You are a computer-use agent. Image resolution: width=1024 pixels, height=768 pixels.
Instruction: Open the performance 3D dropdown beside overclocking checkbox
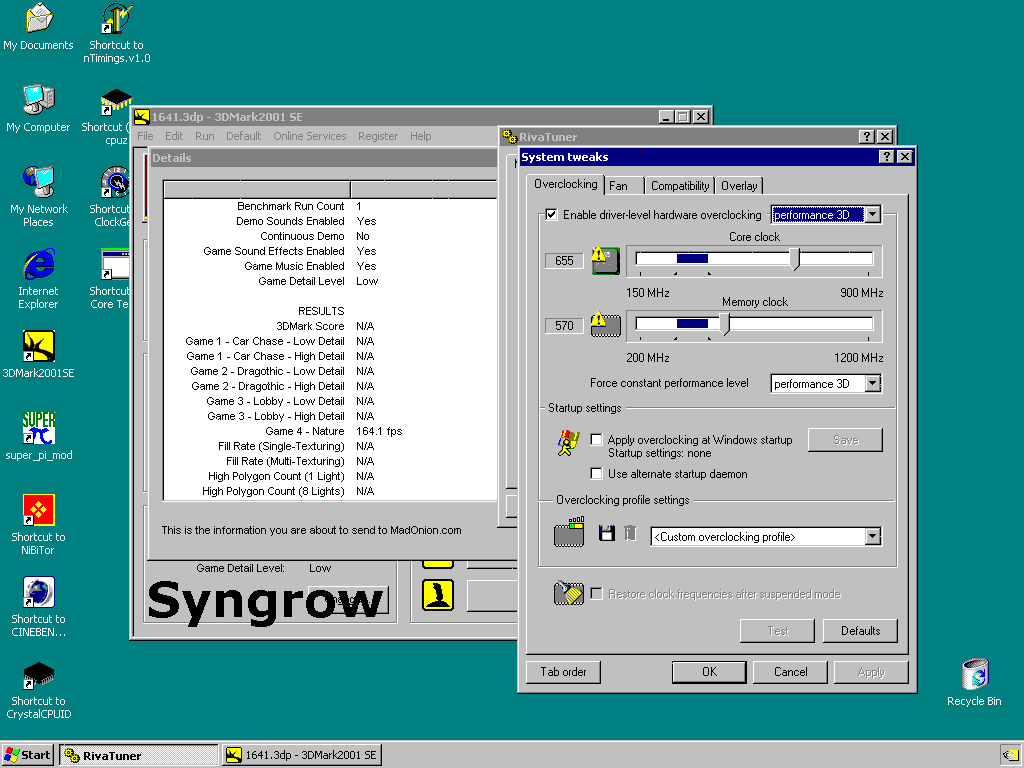click(x=872, y=215)
